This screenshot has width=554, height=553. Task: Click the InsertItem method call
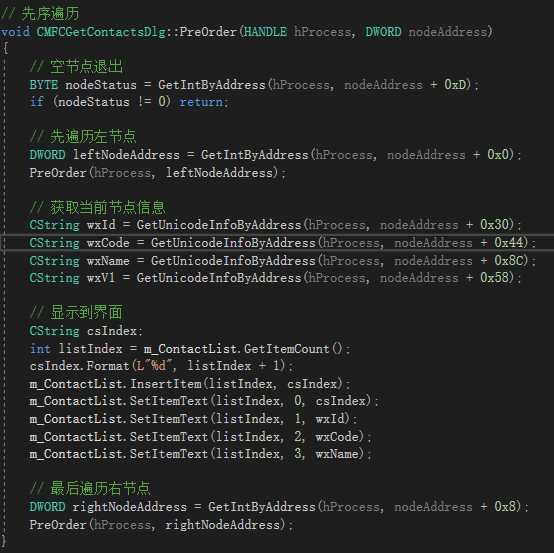(x=166, y=384)
